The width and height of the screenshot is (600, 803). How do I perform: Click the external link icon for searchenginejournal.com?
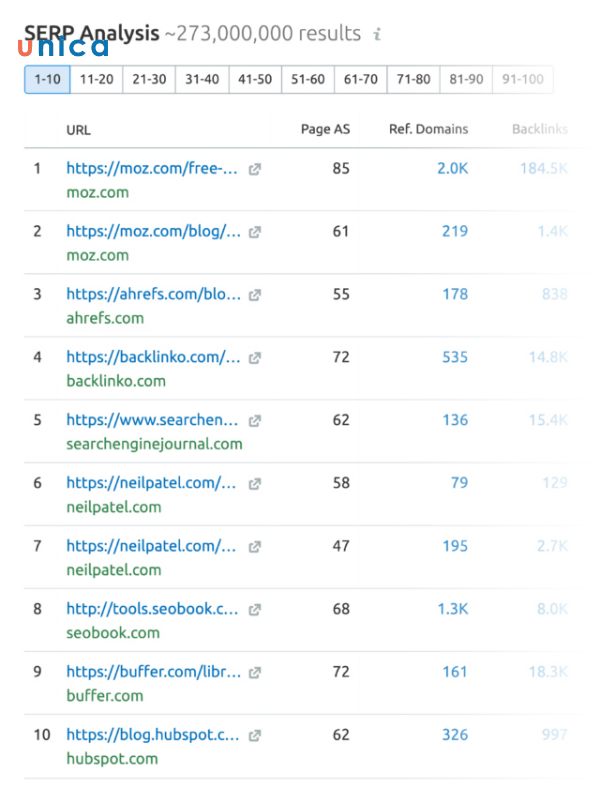coord(253,420)
